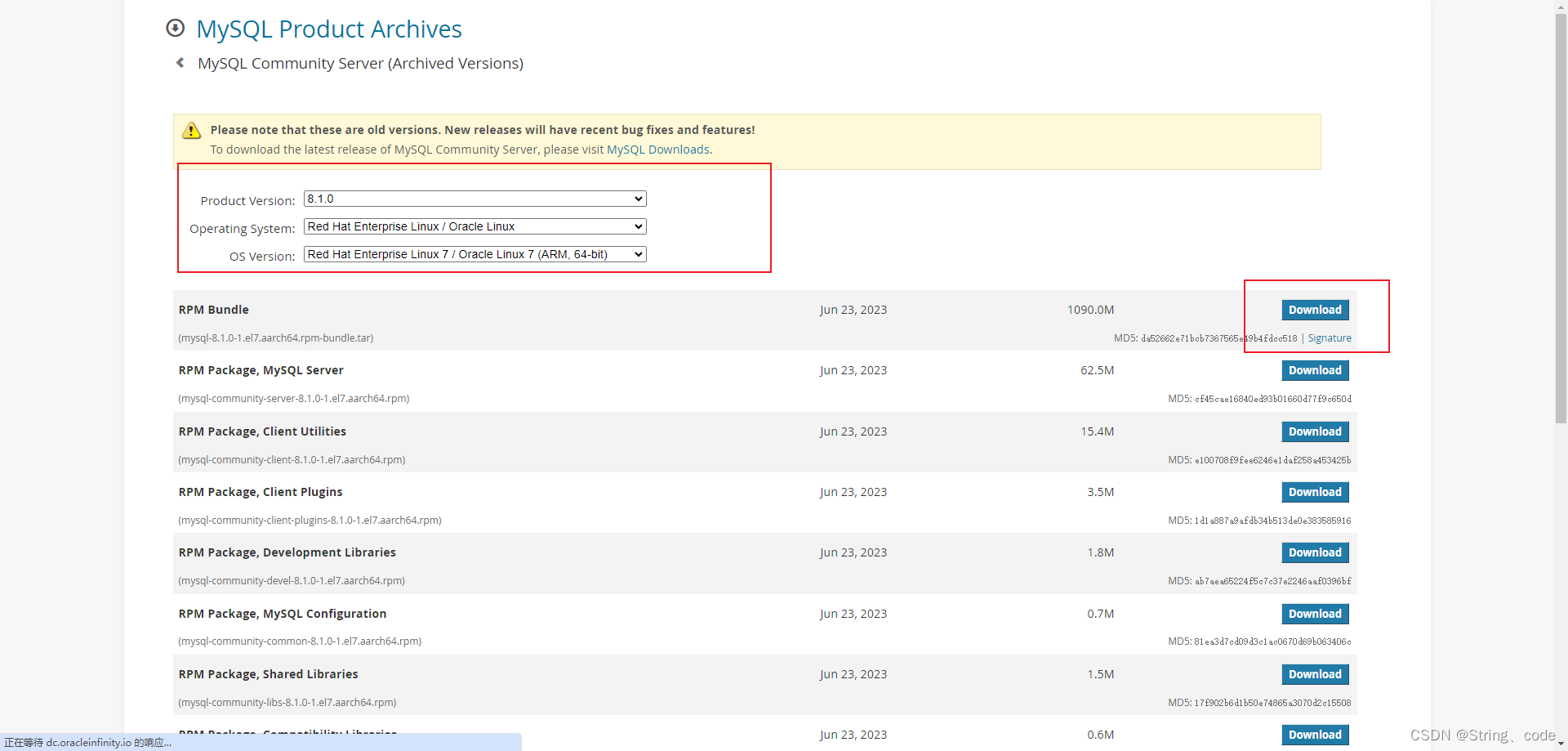Click the MD5 hash of MySQL Server package

(x=1273, y=399)
